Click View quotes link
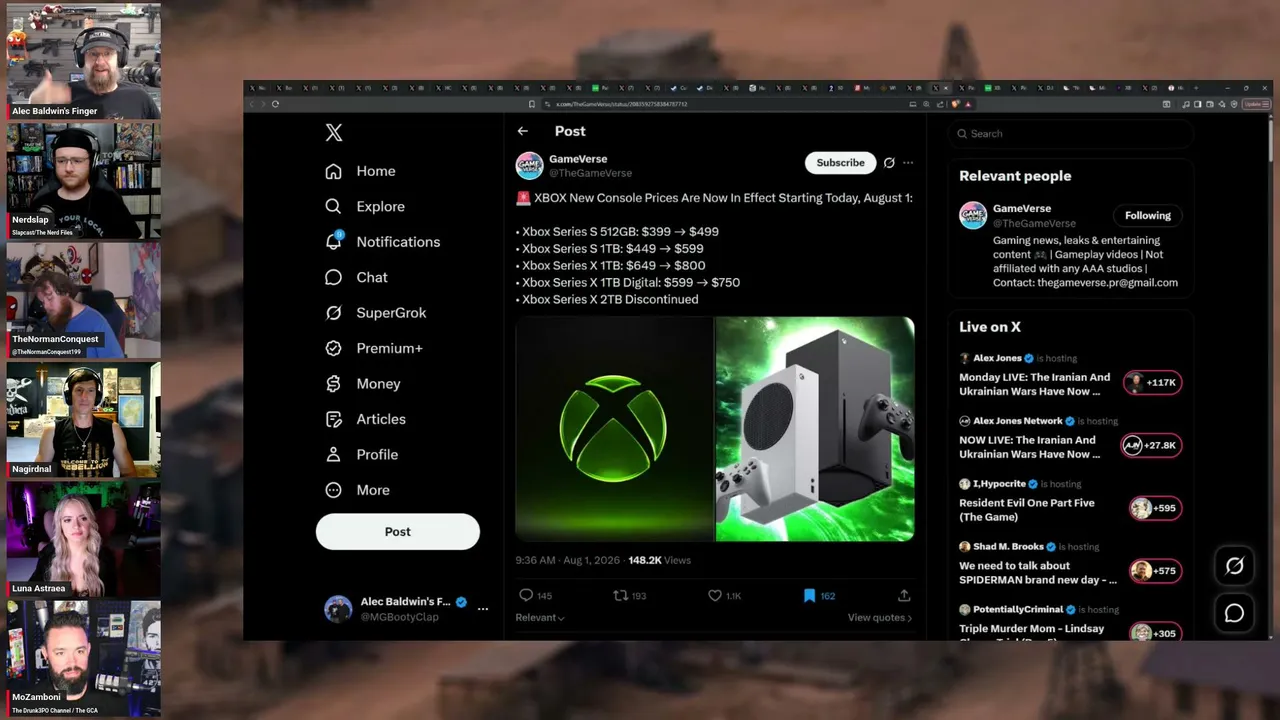1280x720 pixels. (880, 618)
